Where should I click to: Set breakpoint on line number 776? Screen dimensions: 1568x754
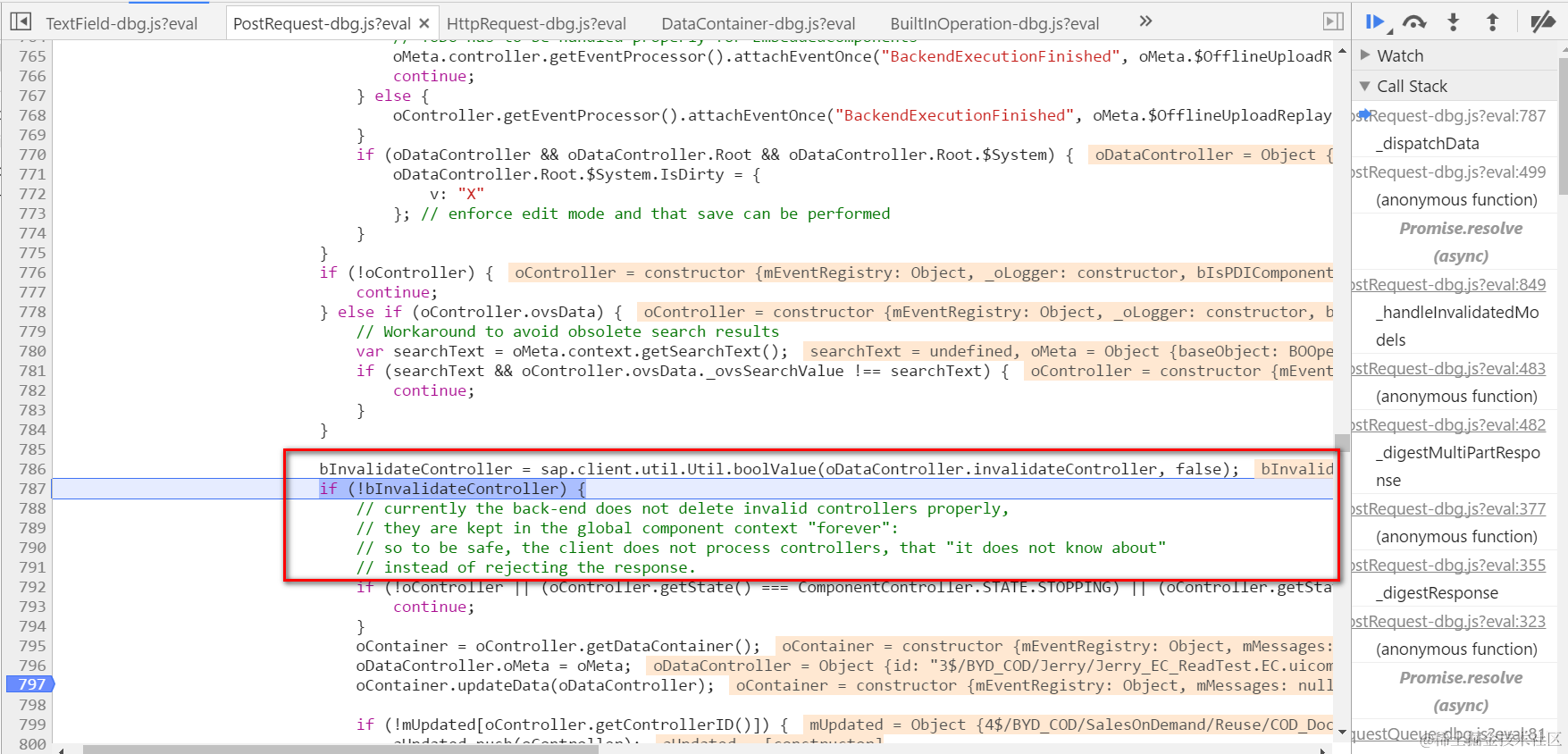tap(32, 272)
